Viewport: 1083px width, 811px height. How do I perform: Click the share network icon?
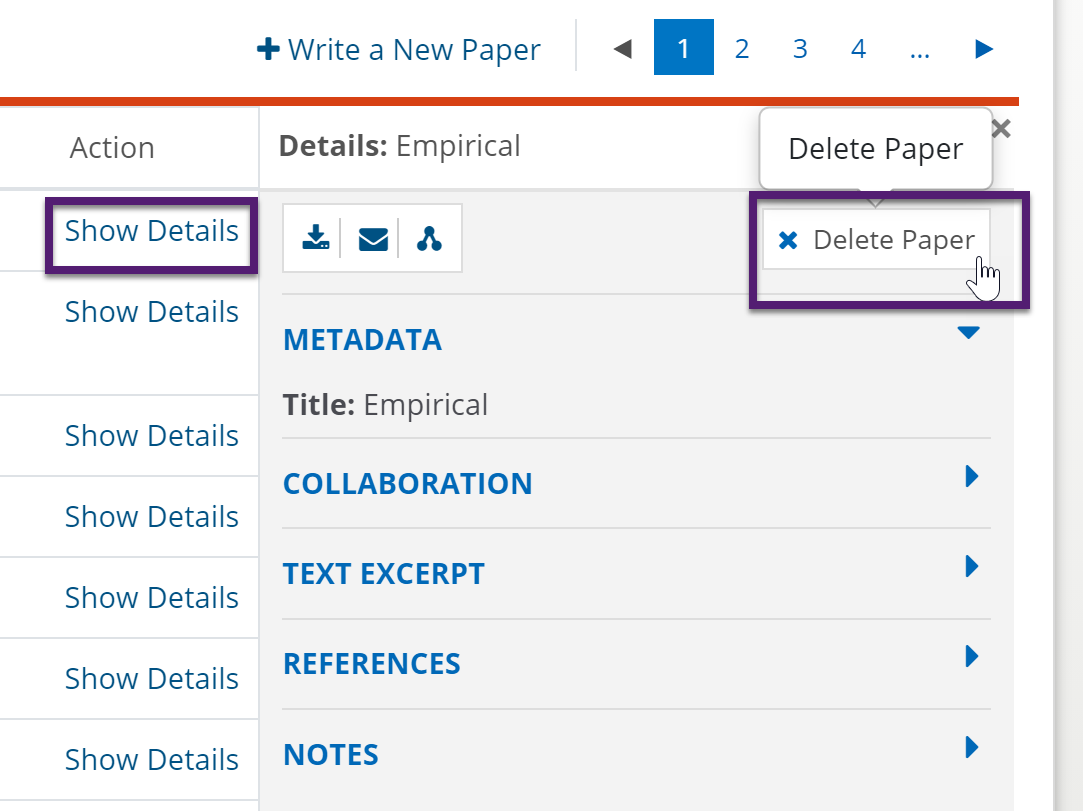(x=428, y=238)
